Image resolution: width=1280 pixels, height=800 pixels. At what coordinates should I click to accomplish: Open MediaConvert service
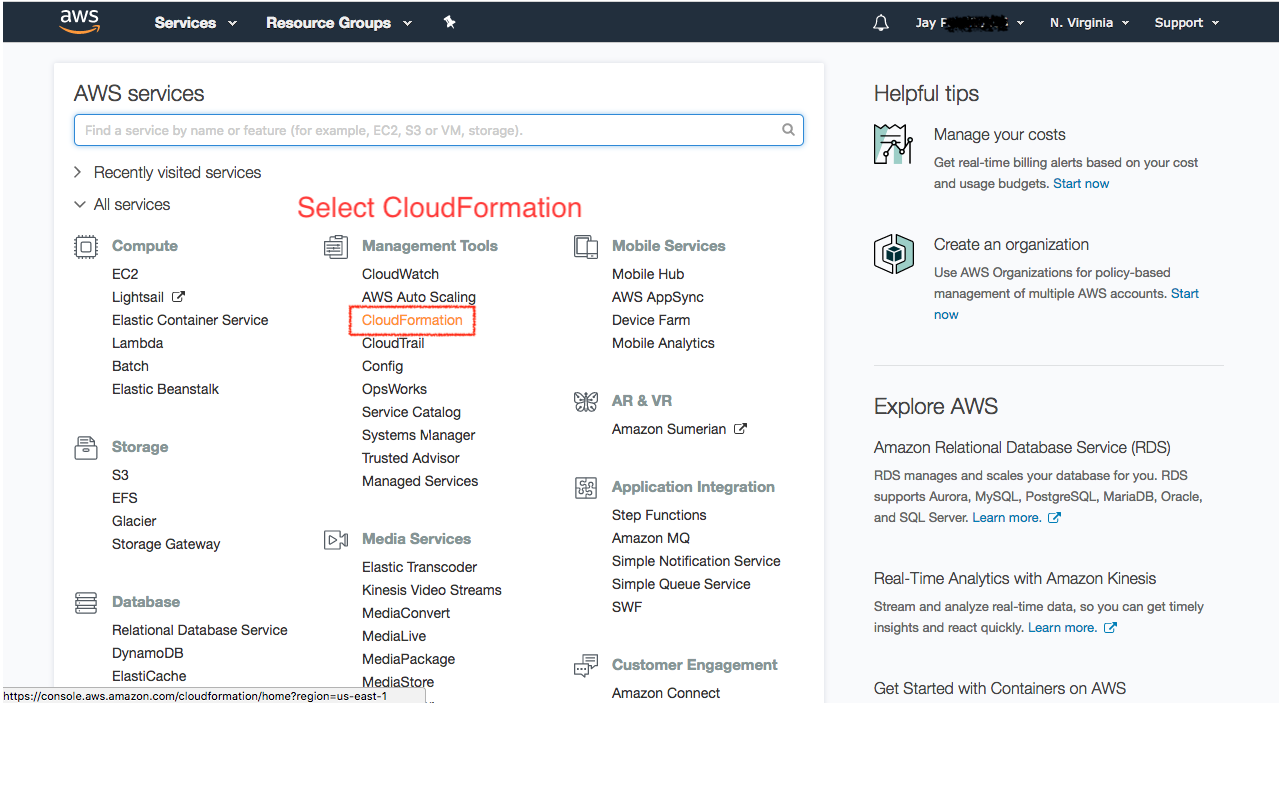406,613
